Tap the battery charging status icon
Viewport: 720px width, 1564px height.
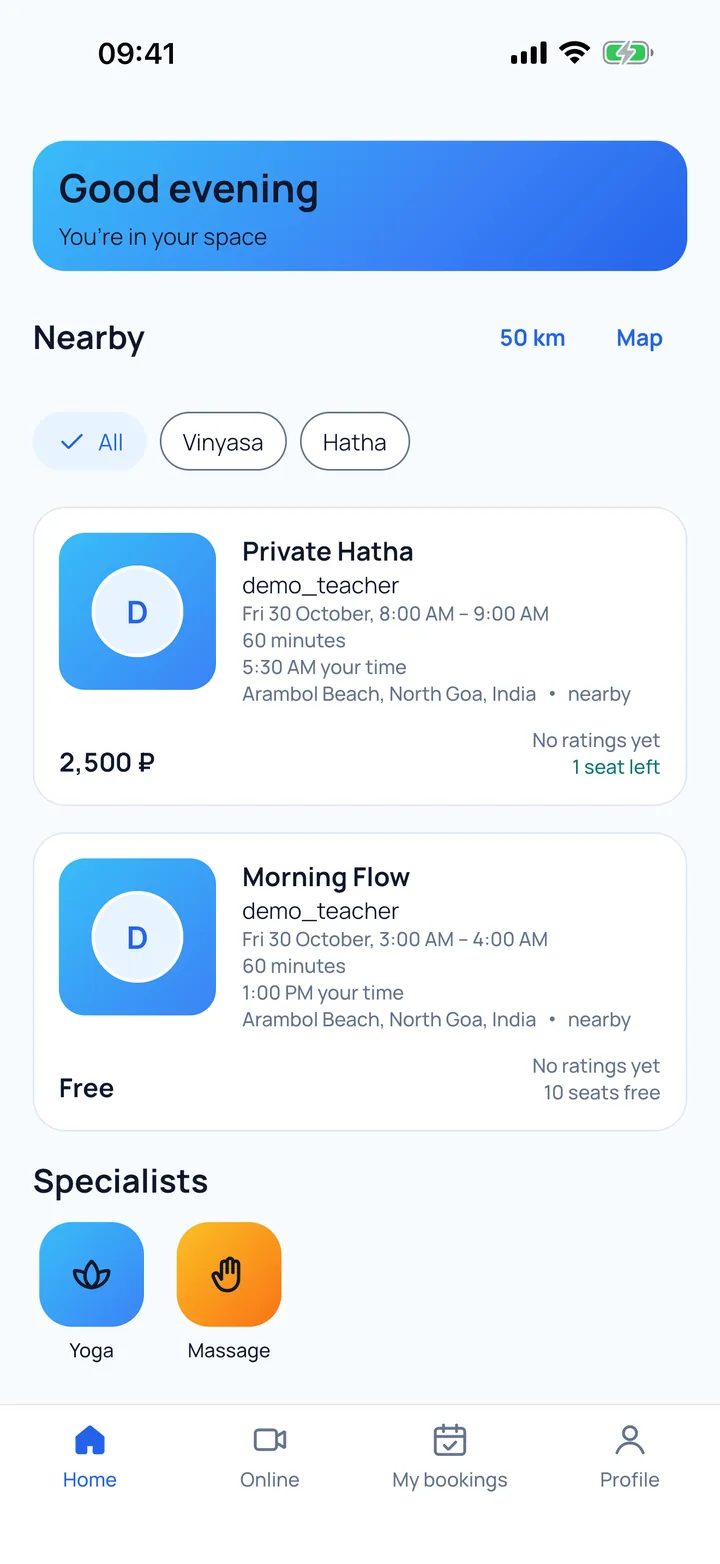[x=628, y=52]
